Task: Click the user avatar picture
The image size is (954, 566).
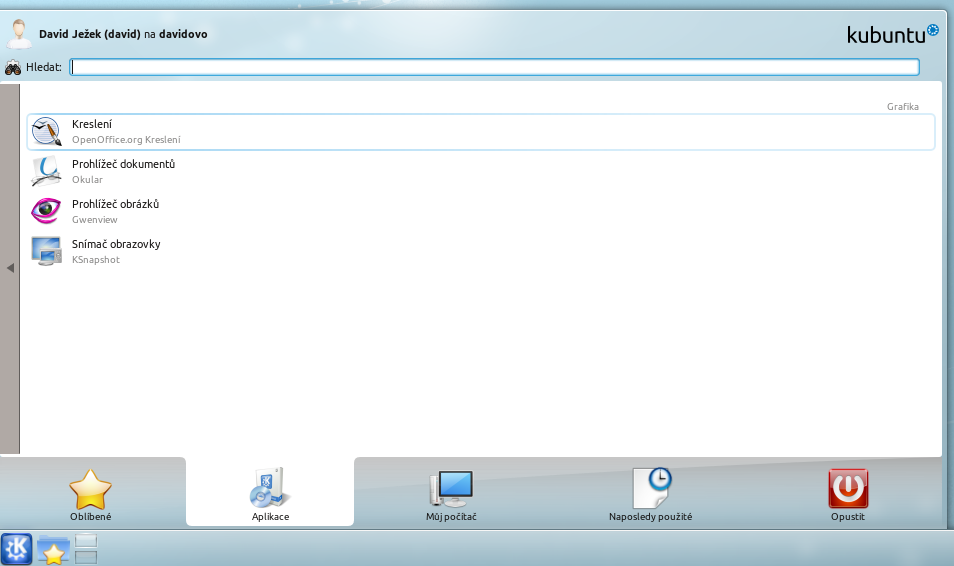Action: [19, 34]
